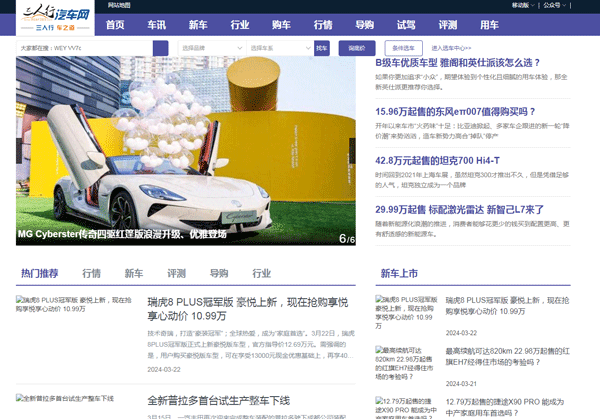Click sidebar 红旗EH7 article thumbnail

tap(404, 364)
